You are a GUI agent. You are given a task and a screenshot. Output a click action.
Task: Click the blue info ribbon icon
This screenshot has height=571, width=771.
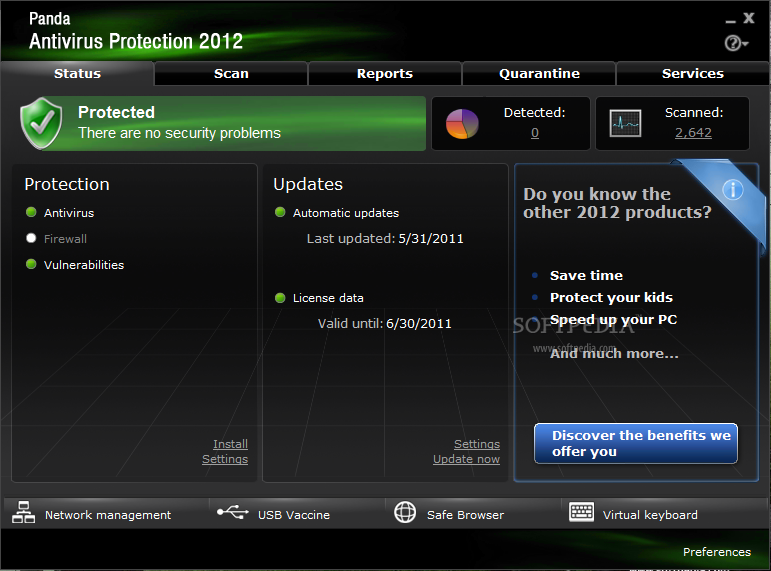point(733,189)
